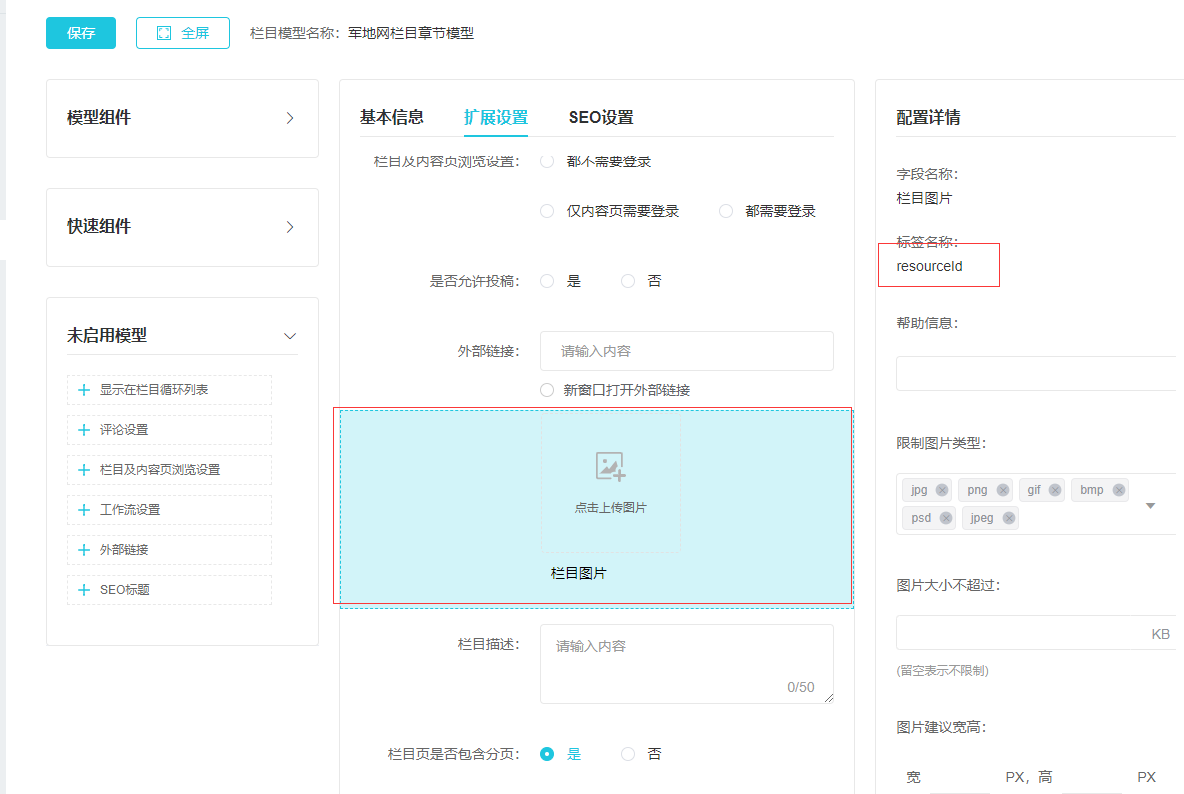Select 仅内容页需要登录 radio option
Screen dimensions: 1184x794
pyautogui.click(x=547, y=211)
